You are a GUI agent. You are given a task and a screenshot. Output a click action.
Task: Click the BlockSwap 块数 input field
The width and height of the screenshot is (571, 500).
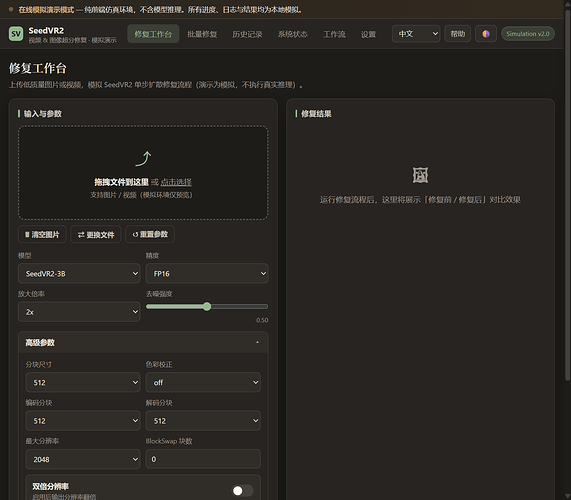203,459
